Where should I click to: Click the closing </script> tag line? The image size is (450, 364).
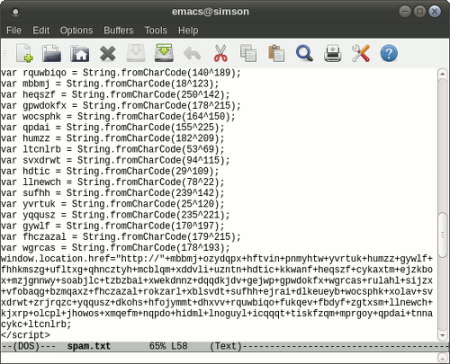click(x=25, y=335)
